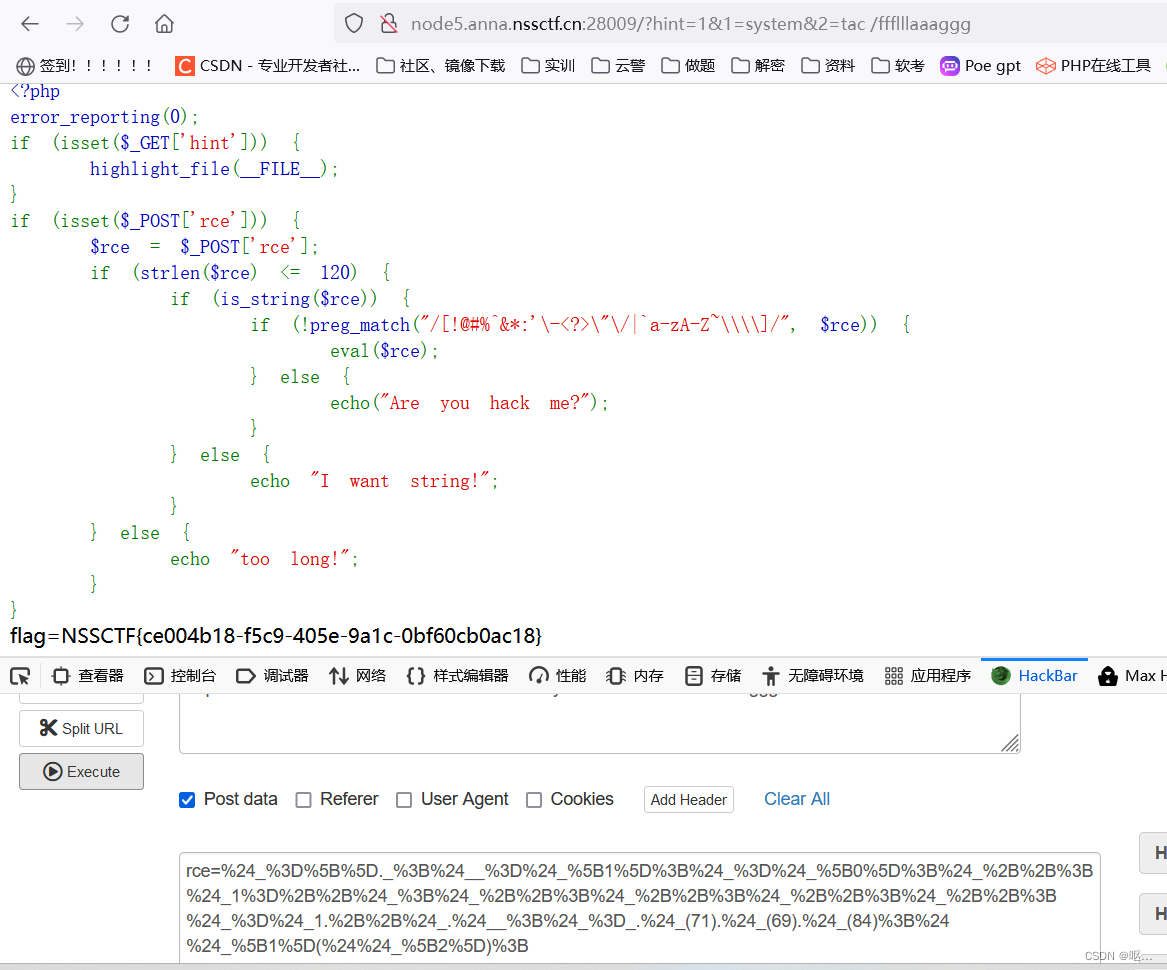Enable the Cookies checkbox
This screenshot has height=970, width=1167.
tap(534, 800)
